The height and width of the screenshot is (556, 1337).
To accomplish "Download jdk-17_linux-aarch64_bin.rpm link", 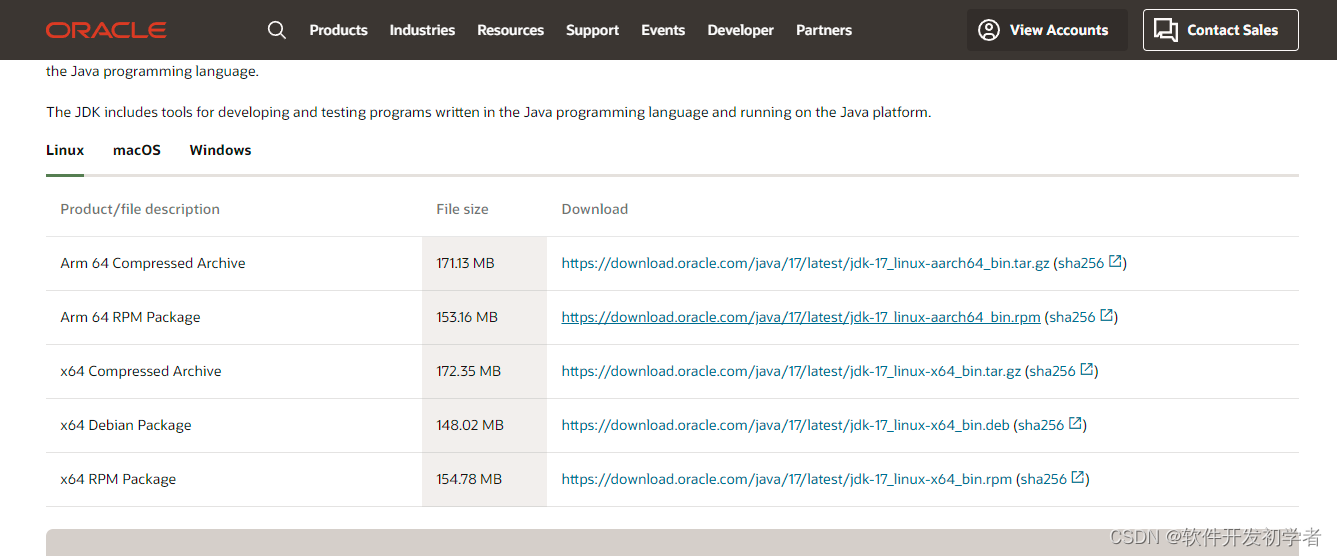I will (x=801, y=317).
